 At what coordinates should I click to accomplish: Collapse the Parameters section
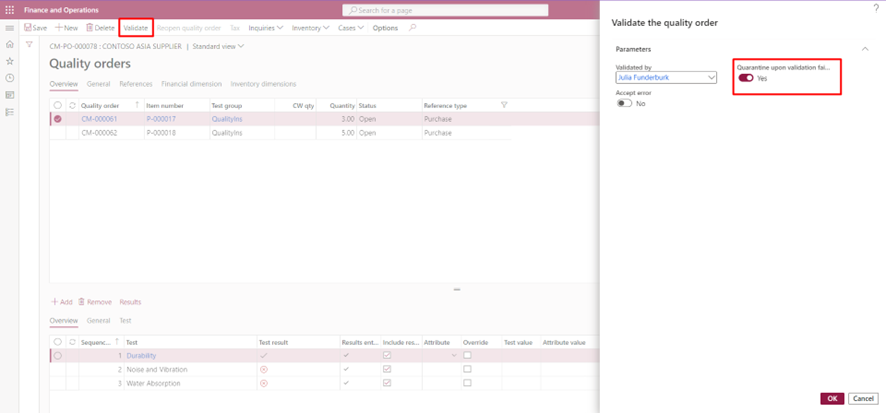865,49
